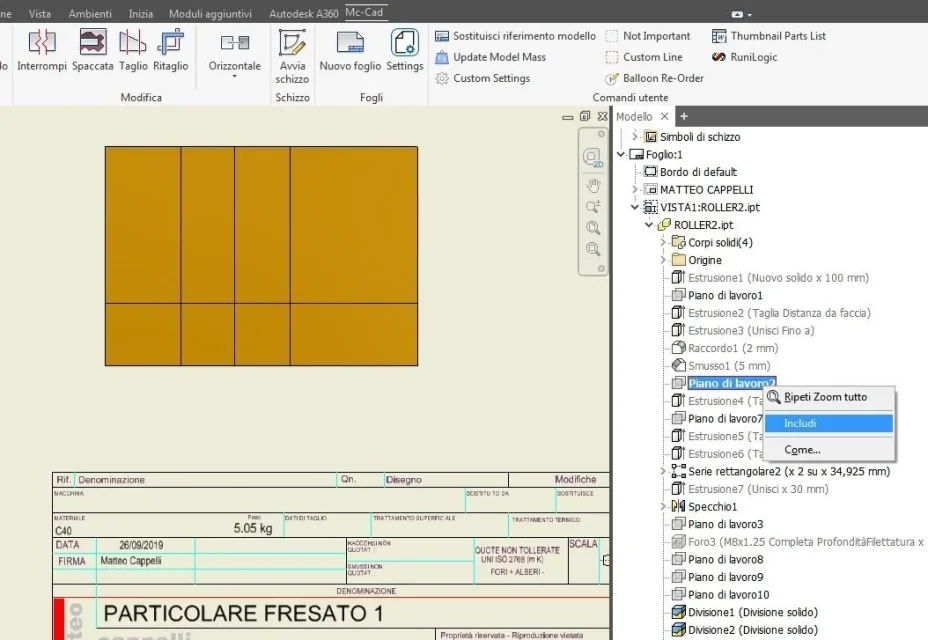Select Piano di lavoro8
928x640 pixels.
tap(717, 559)
